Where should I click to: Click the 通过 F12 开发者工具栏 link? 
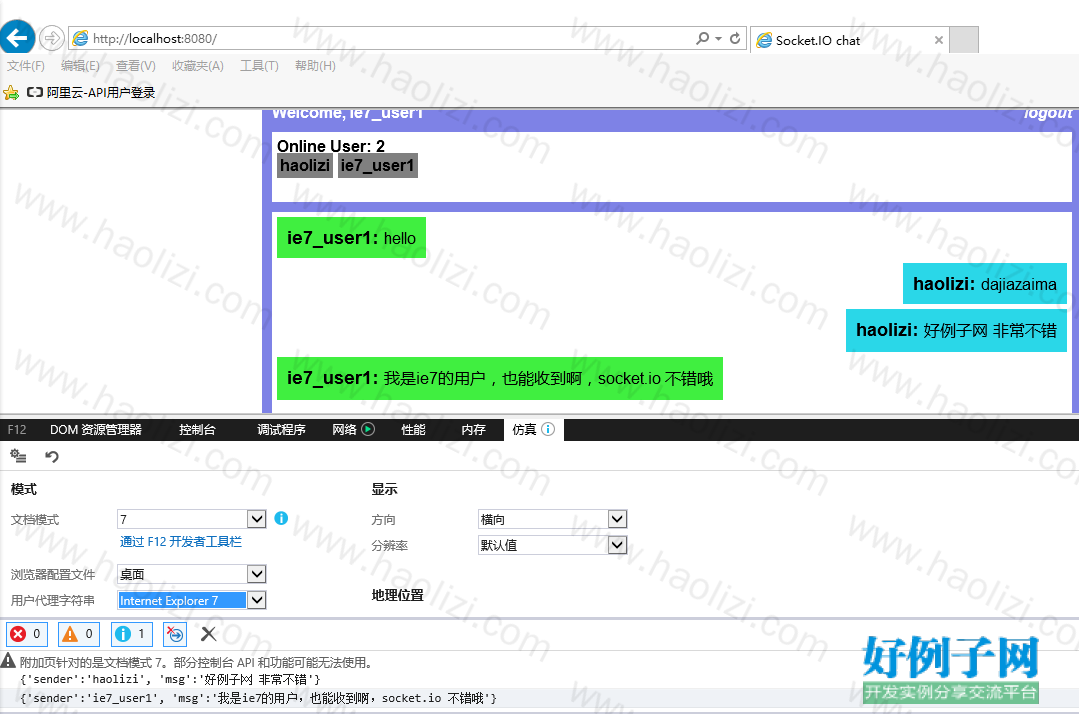[181, 541]
